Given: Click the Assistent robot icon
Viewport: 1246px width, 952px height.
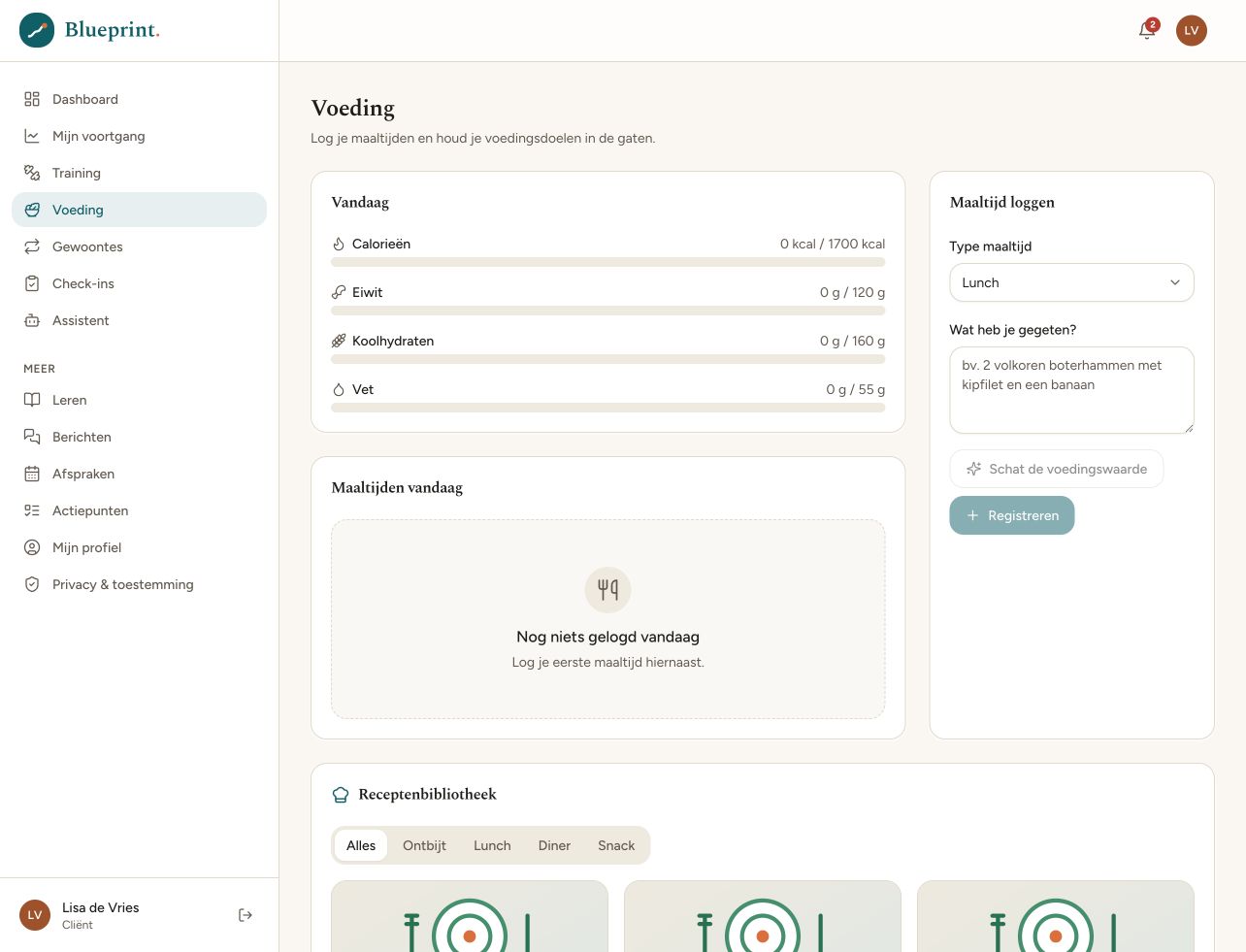Looking at the screenshot, I should pos(32,320).
